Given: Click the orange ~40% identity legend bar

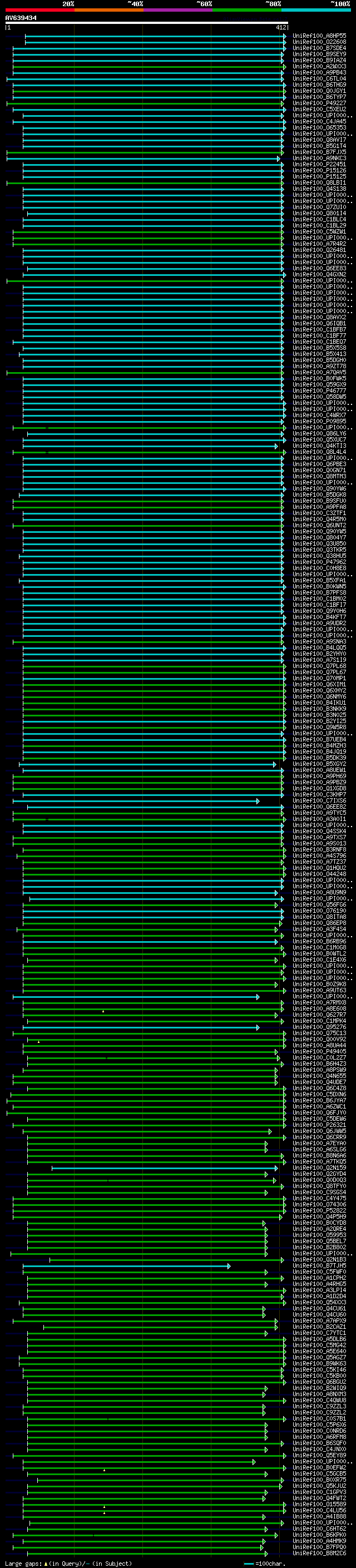Looking at the screenshot, I should click(x=108, y=10).
